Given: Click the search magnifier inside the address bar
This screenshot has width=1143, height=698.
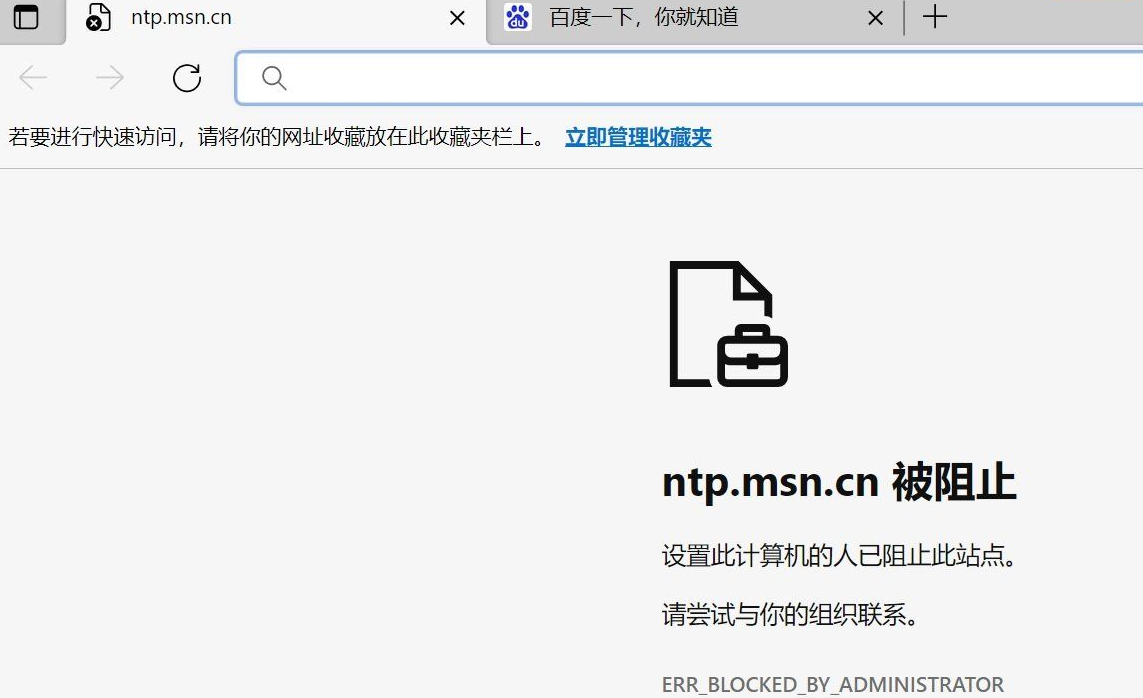Looking at the screenshot, I should pos(274,78).
